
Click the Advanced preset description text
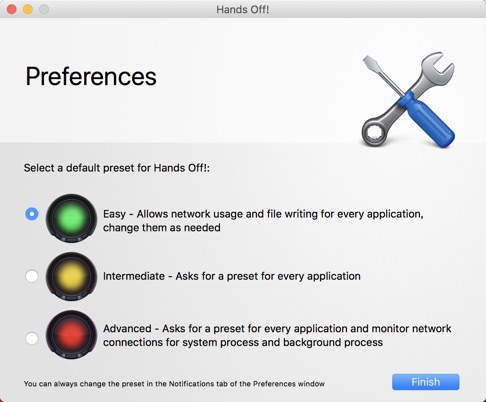(x=277, y=335)
